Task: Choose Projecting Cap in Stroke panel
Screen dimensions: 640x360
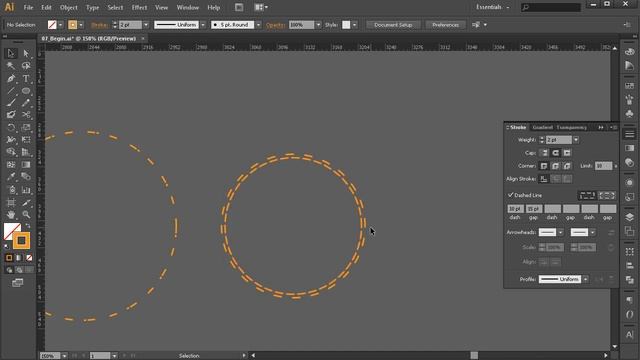Action: pos(567,153)
